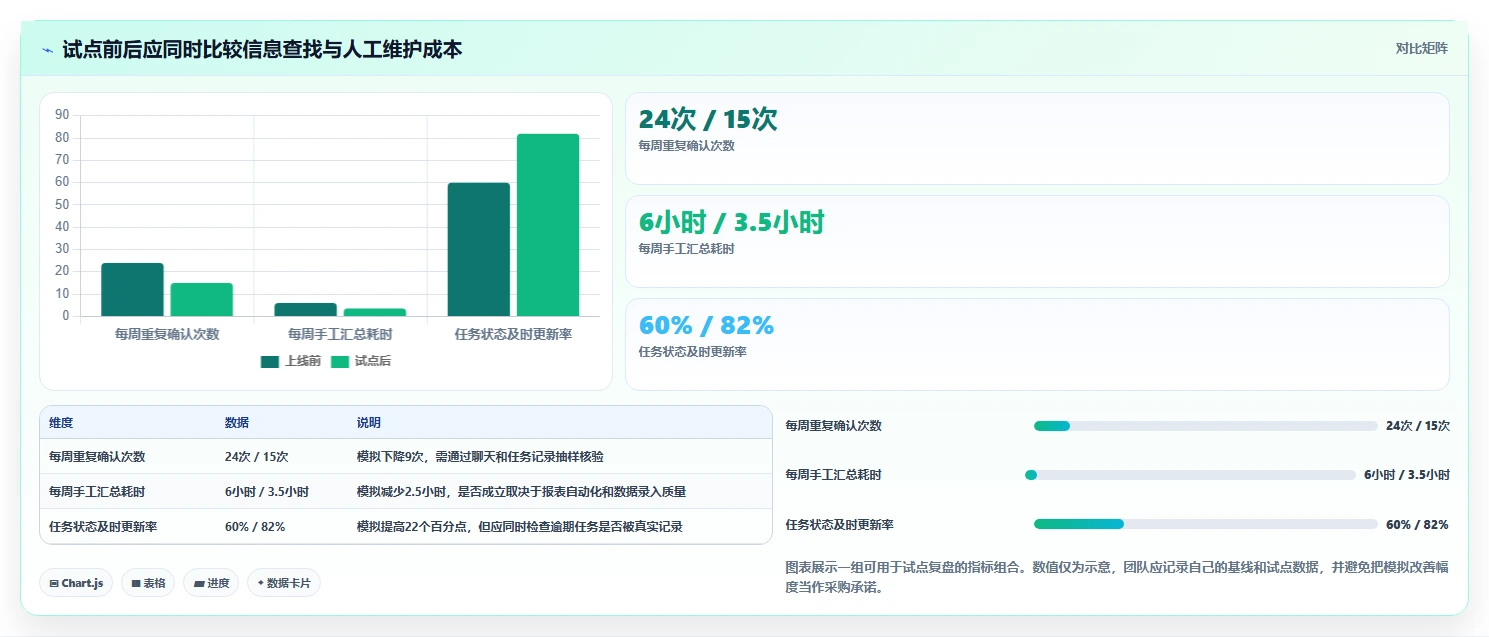Screen dimensions: 1489x637
Task: Select table cell 60% / 82%
Action: click(x=255, y=526)
